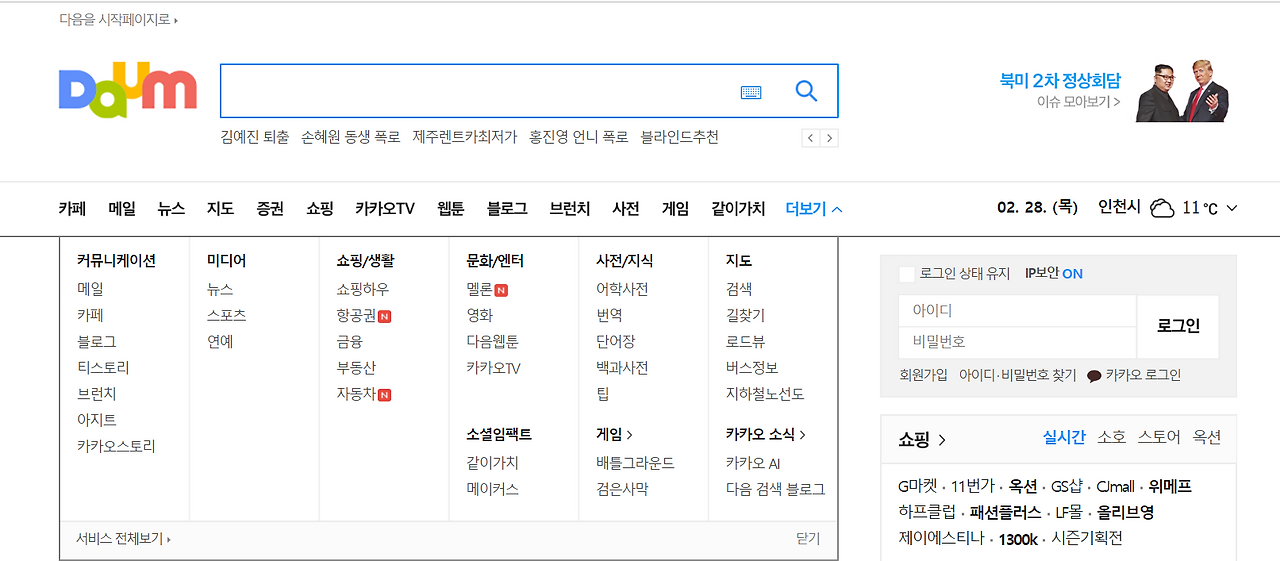Open 자동차 in 쇼핑/생활 column
1280x561 pixels.
pyautogui.click(x=356, y=394)
